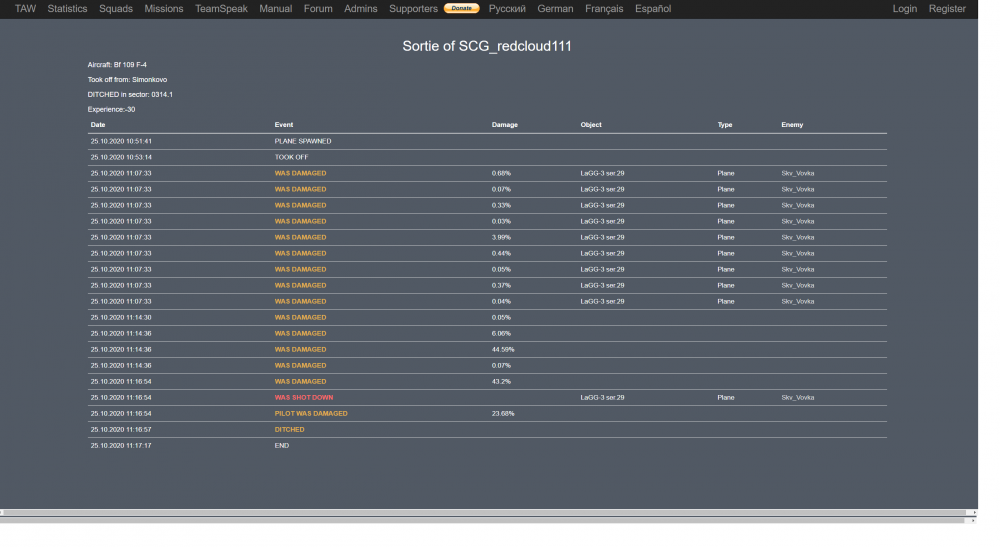Select Français language option
This screenshot has width=1000, height=547.
[604, 9]
